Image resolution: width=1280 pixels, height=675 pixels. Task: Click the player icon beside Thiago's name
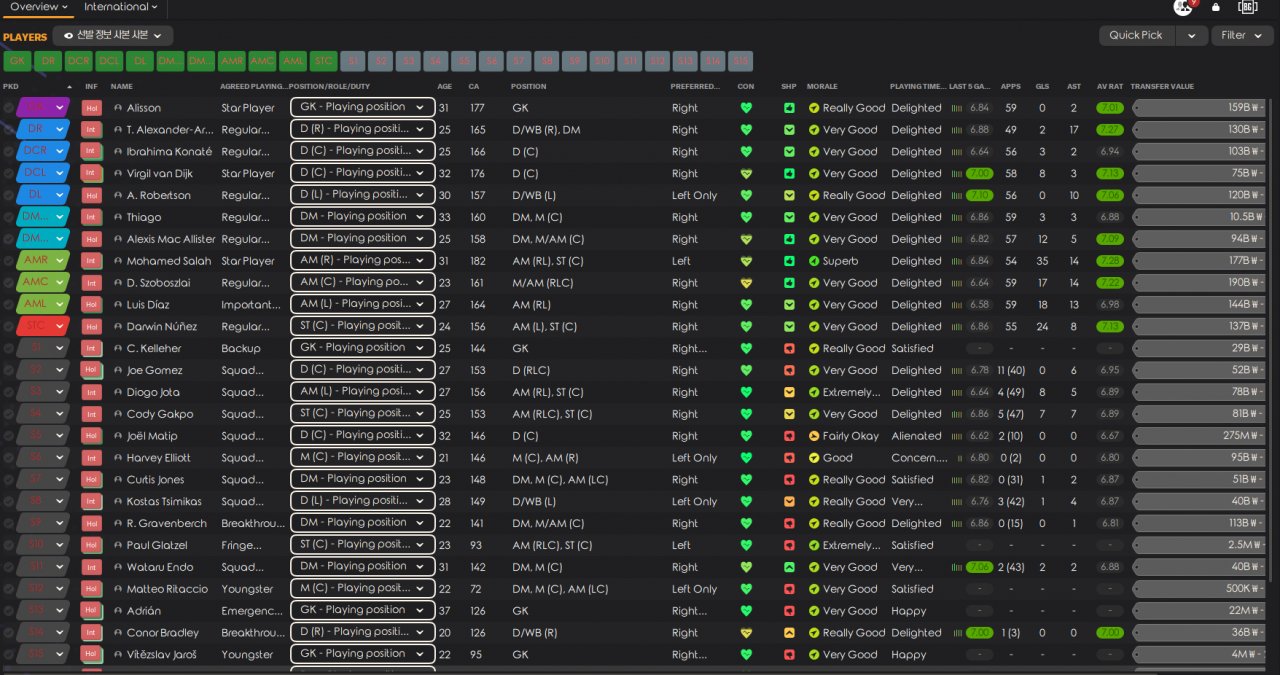coord(116,218)
